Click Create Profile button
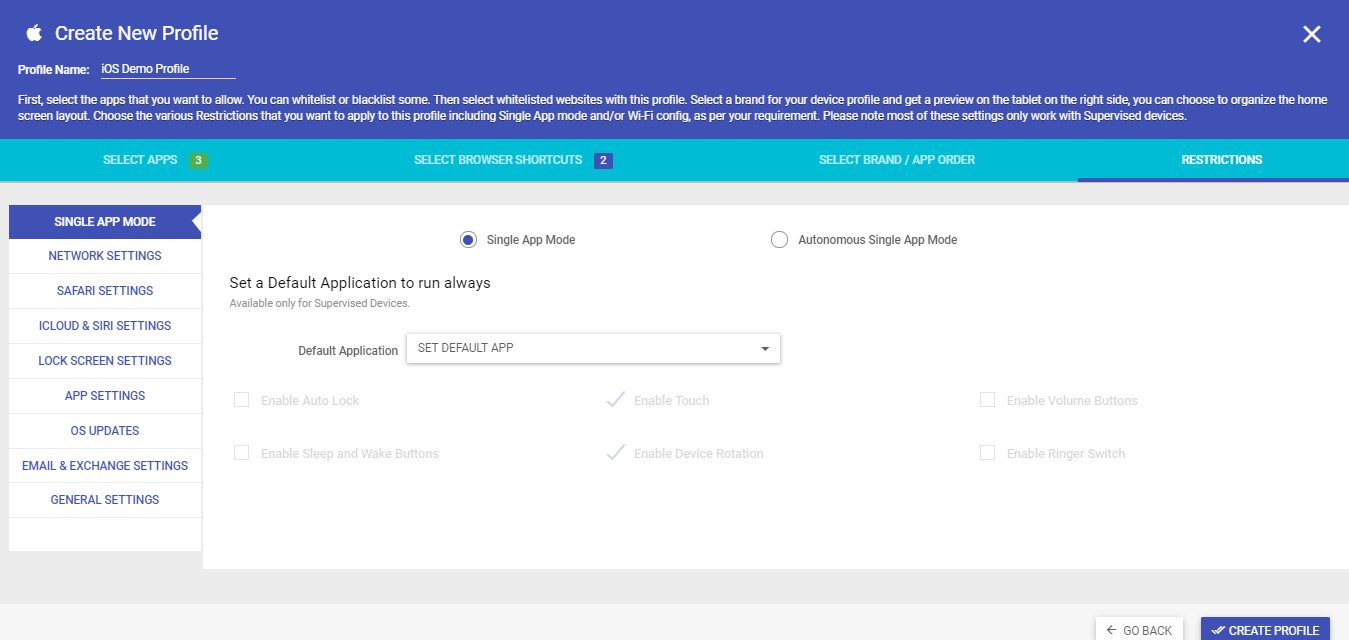1349x640 pixels. click(x=1265, y=630)
